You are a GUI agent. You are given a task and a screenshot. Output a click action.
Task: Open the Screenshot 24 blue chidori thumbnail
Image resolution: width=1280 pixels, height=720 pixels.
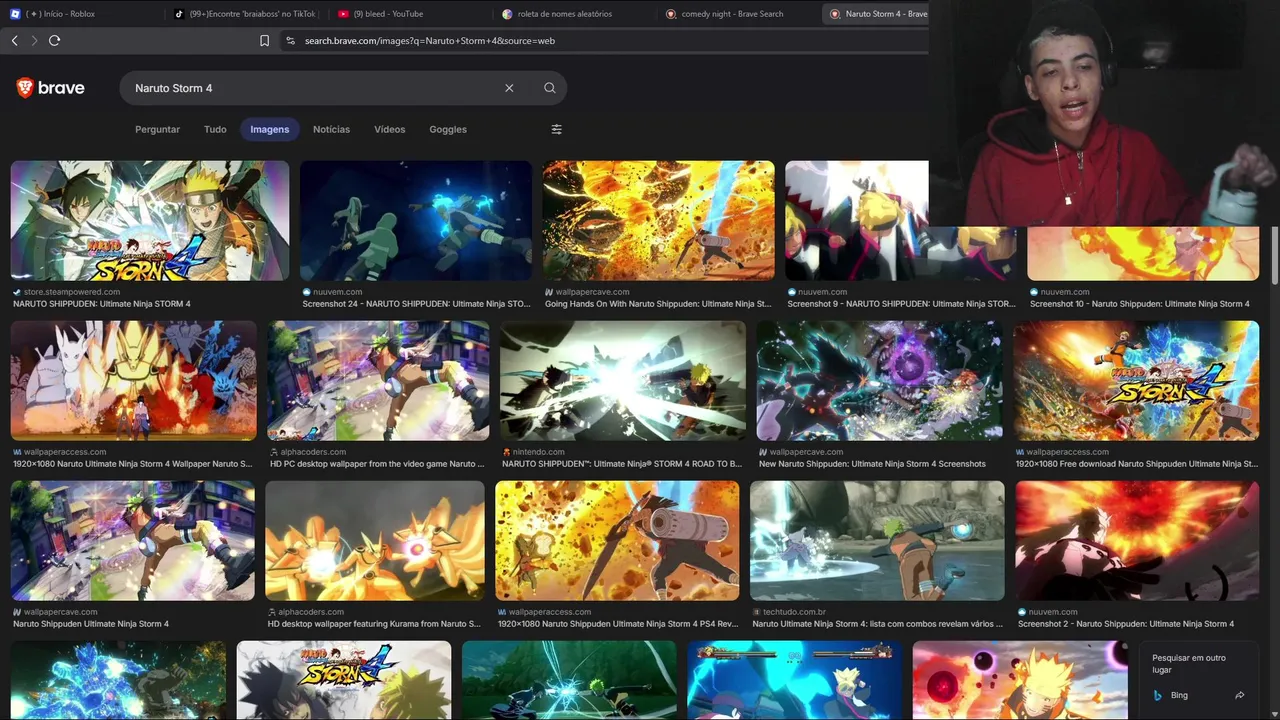pos(416,220)
